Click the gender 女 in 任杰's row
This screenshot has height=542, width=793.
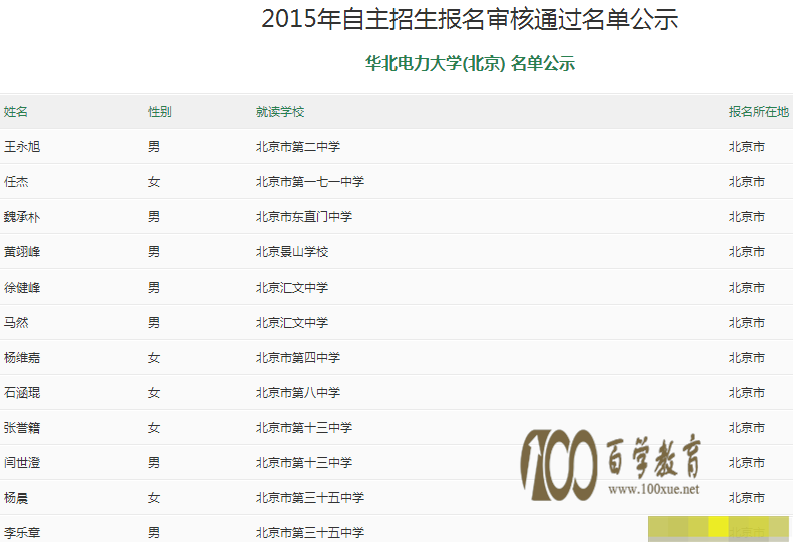click(154, 182)
